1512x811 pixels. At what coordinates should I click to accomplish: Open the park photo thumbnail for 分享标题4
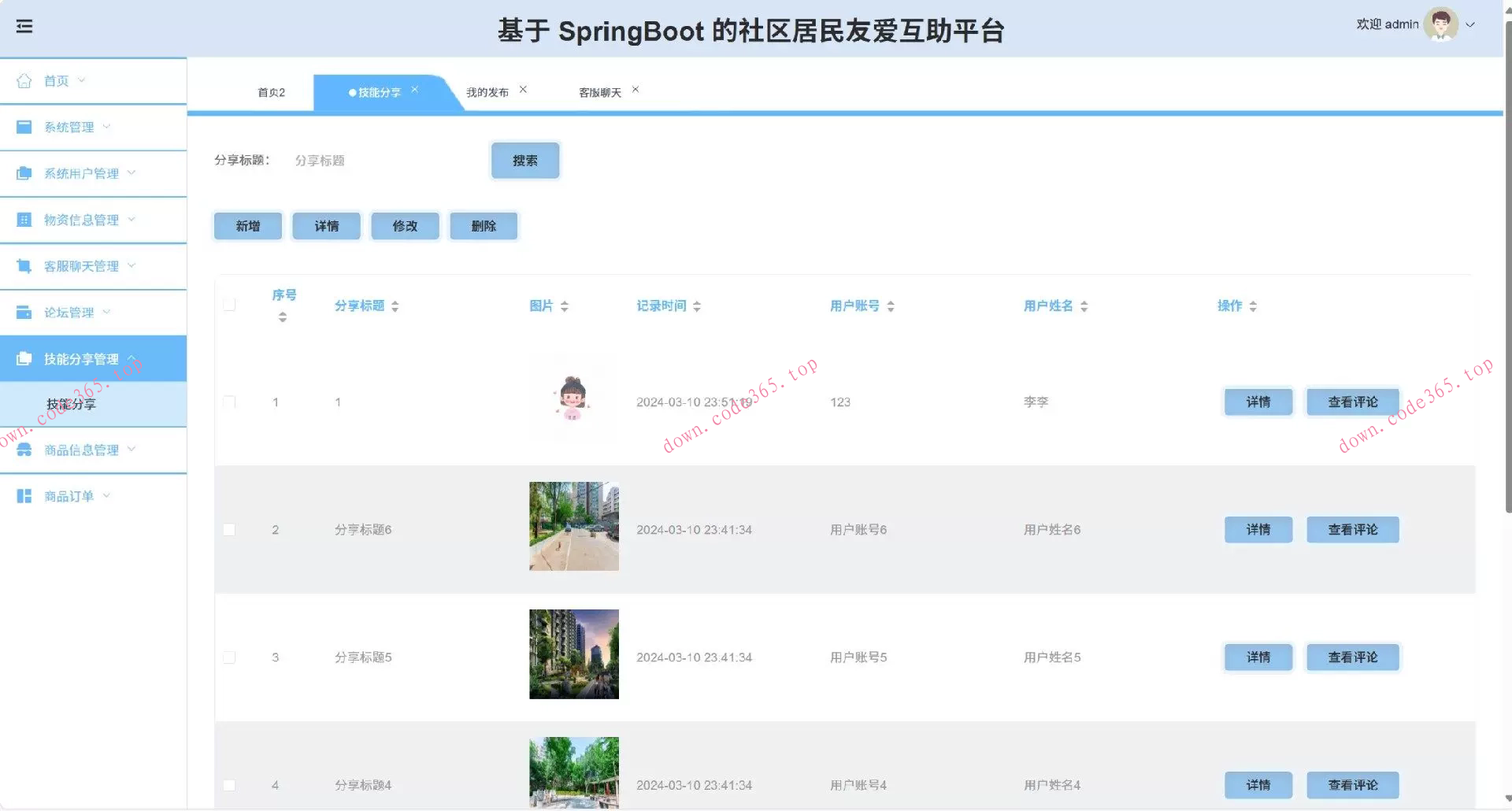click(574, 773)
